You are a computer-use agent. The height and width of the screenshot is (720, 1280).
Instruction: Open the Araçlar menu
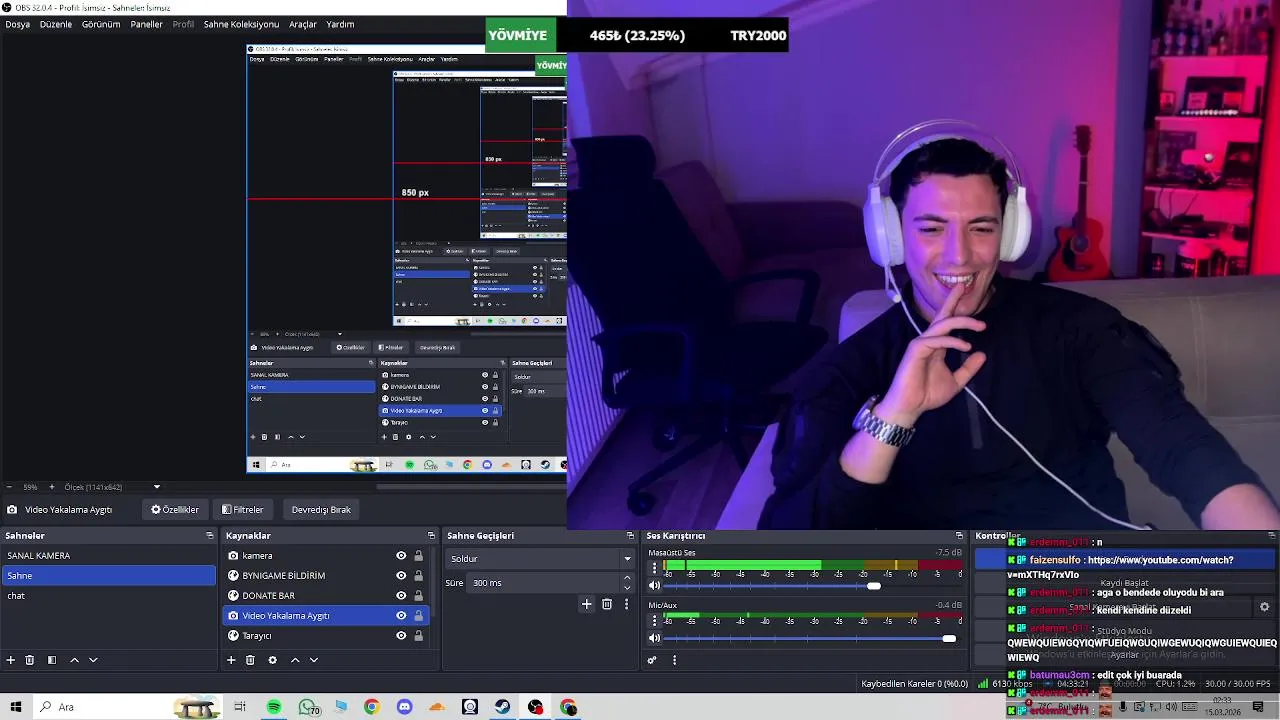coord(303,24)
